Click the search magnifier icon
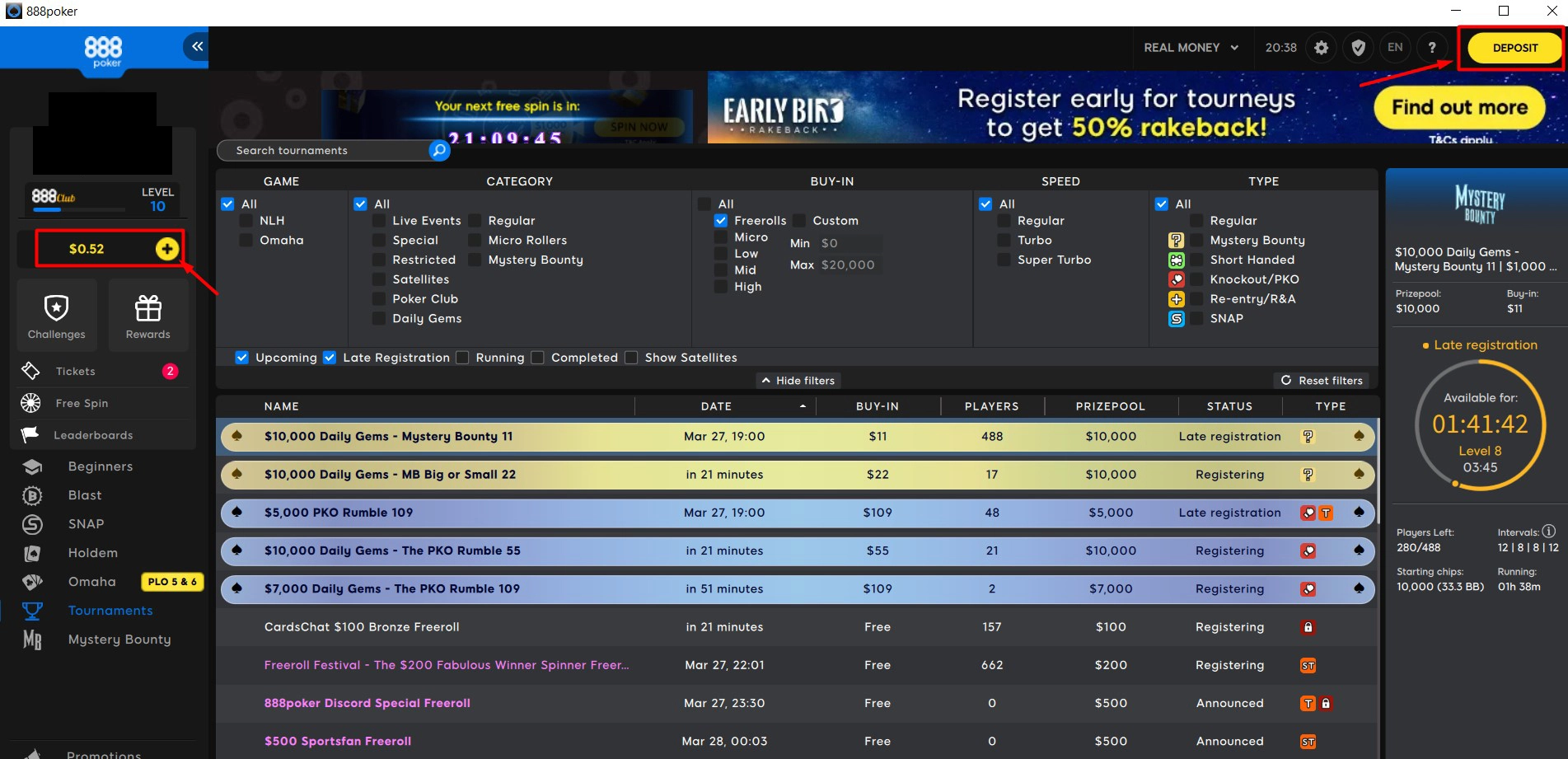Viewport: 1568px width, 759px height. 439,151
